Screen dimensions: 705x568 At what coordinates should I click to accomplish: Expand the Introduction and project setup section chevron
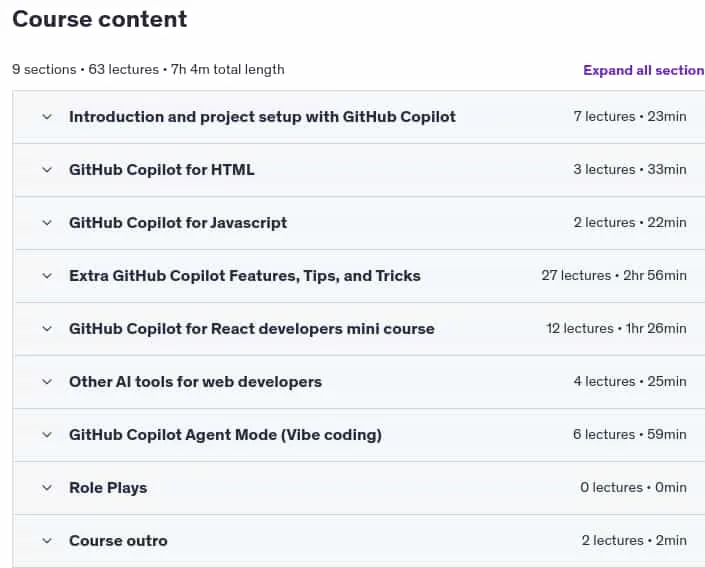[x=47, y=117]
